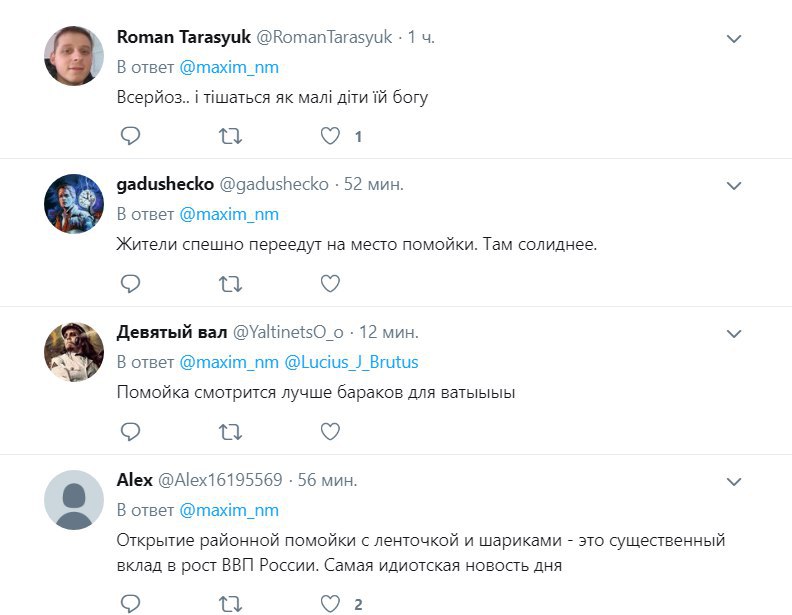Expand options menu on gadushecko's tweet
The image size is (792, 615).
pyautogui.click(x=733, y=186)
